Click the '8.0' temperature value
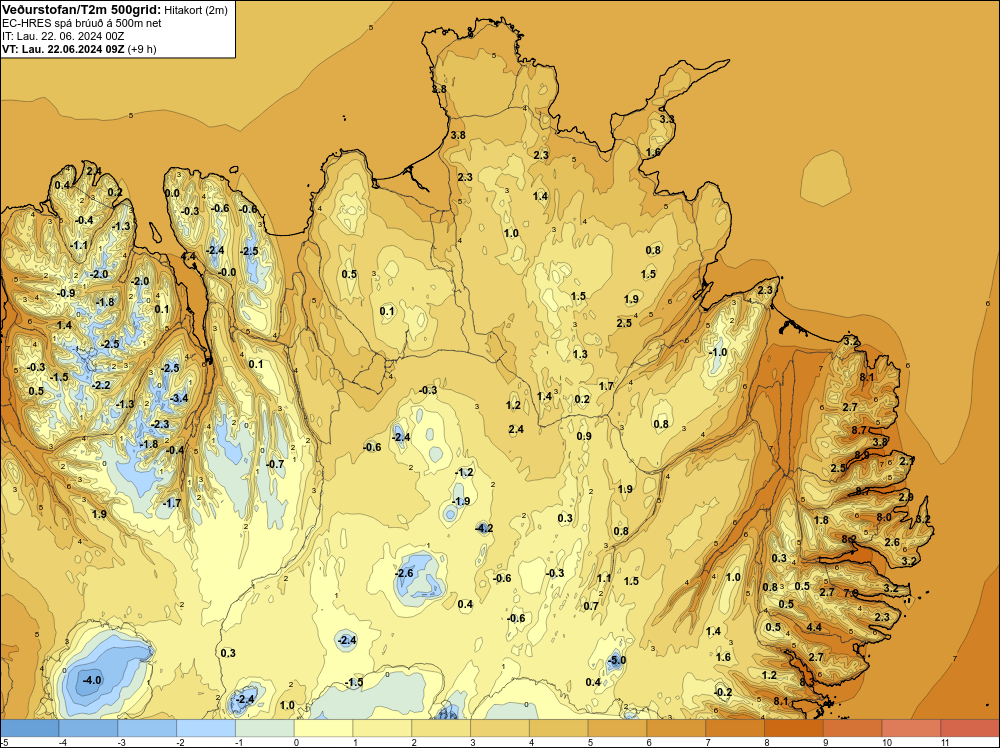 coord(884,517)
